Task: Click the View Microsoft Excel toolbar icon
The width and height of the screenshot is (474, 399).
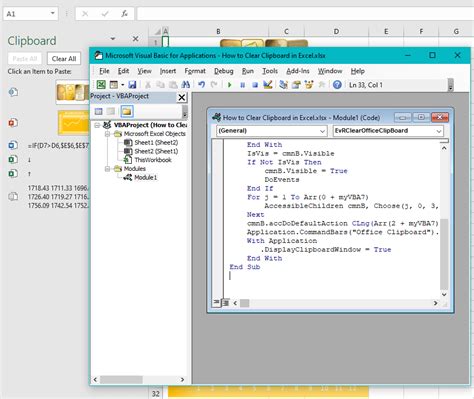Action: (101, 85)
